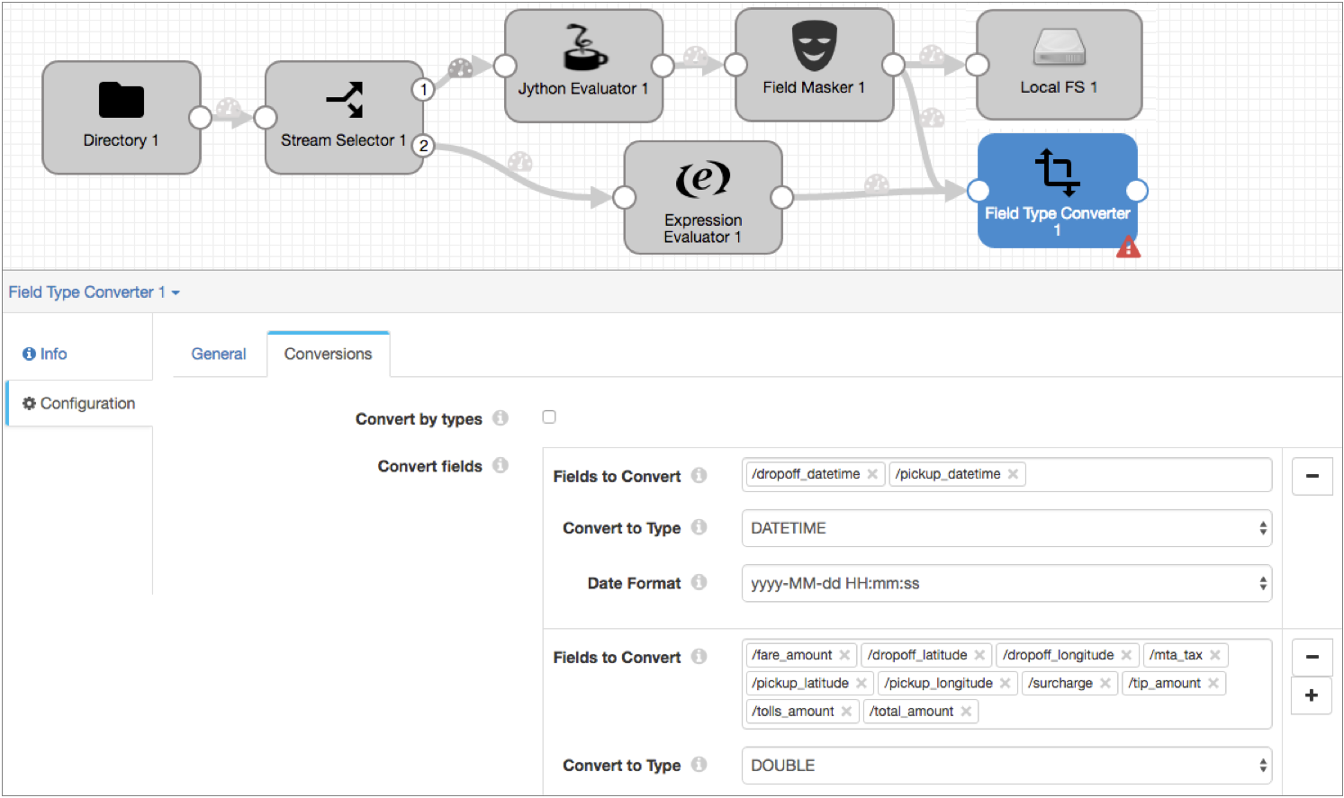Expand the DOUBLE Convert to Type dropdown
The height and width of the screenshot is (798, 1344).
(1006, 765)
